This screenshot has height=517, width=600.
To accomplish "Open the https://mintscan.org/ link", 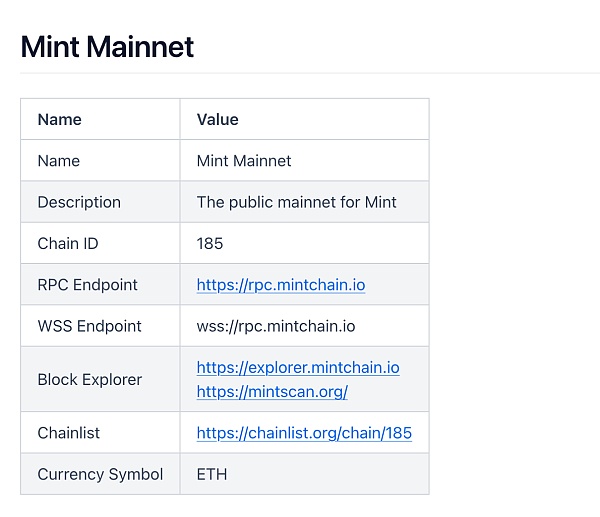I will (271, 391).
